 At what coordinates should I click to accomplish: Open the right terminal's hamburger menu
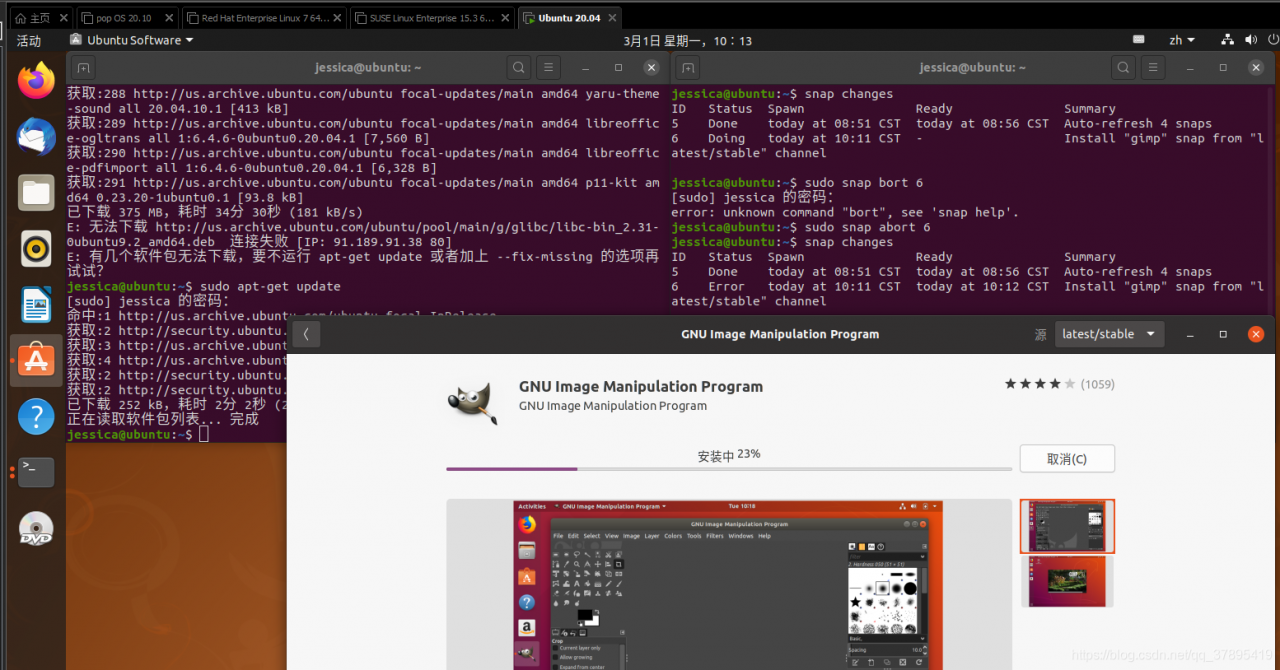pyautogui.click(x=1152, y=68)
